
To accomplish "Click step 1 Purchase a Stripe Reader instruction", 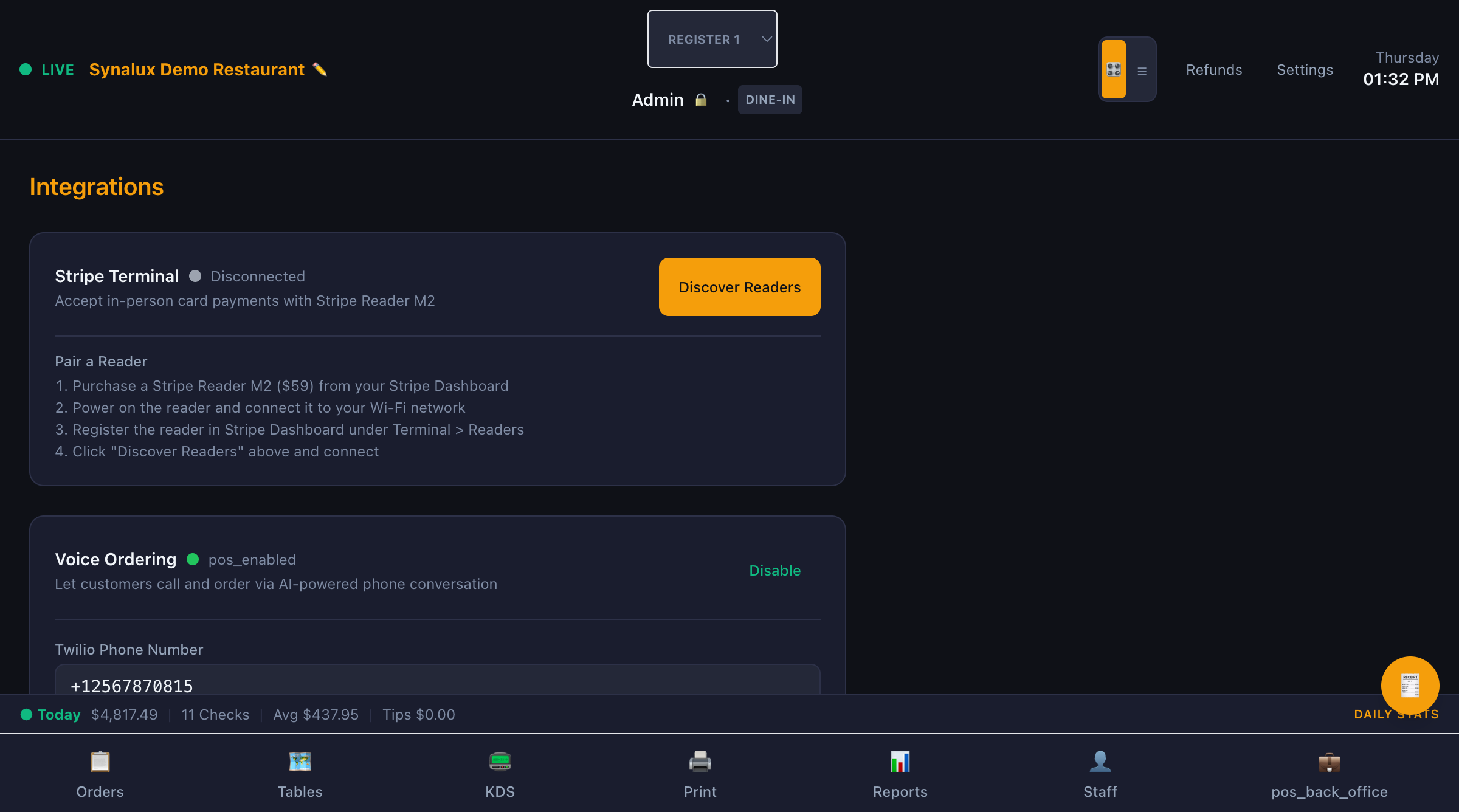I will pos(281,386).
